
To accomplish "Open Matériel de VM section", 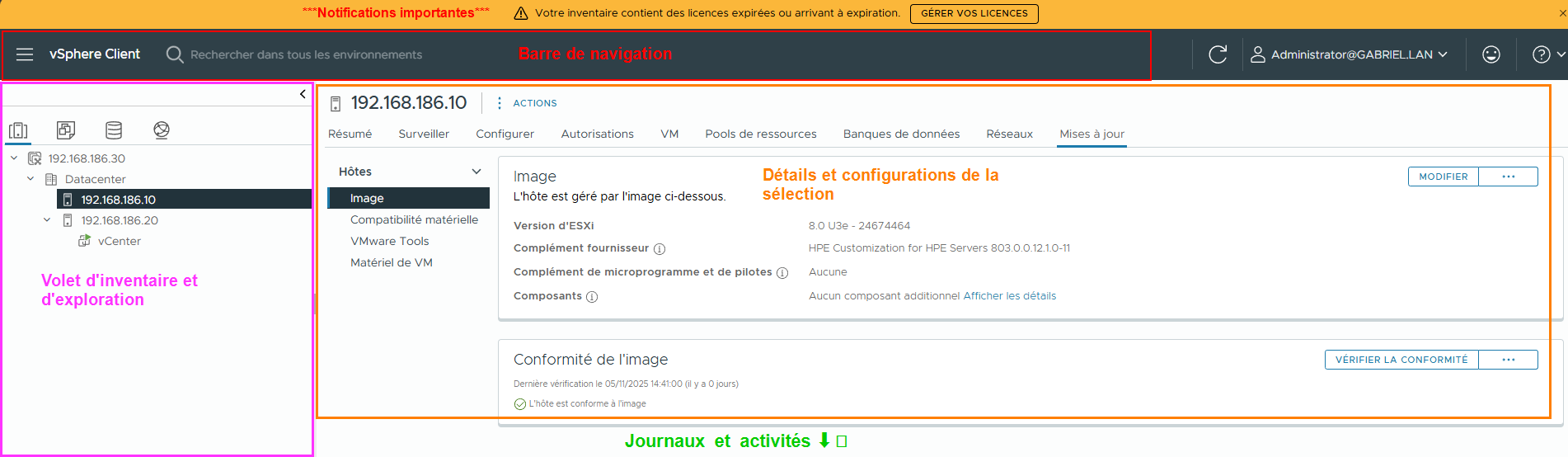I will coord(391,262).
